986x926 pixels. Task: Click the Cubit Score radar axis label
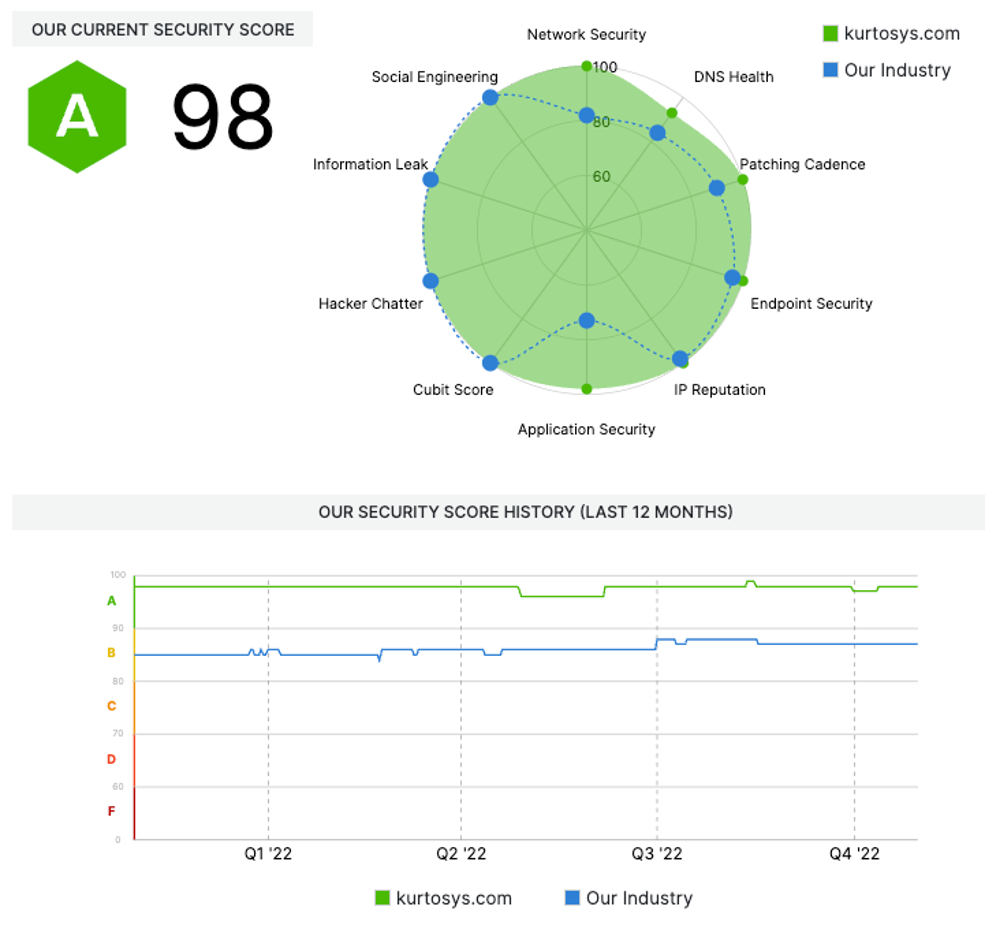[453, 390]
